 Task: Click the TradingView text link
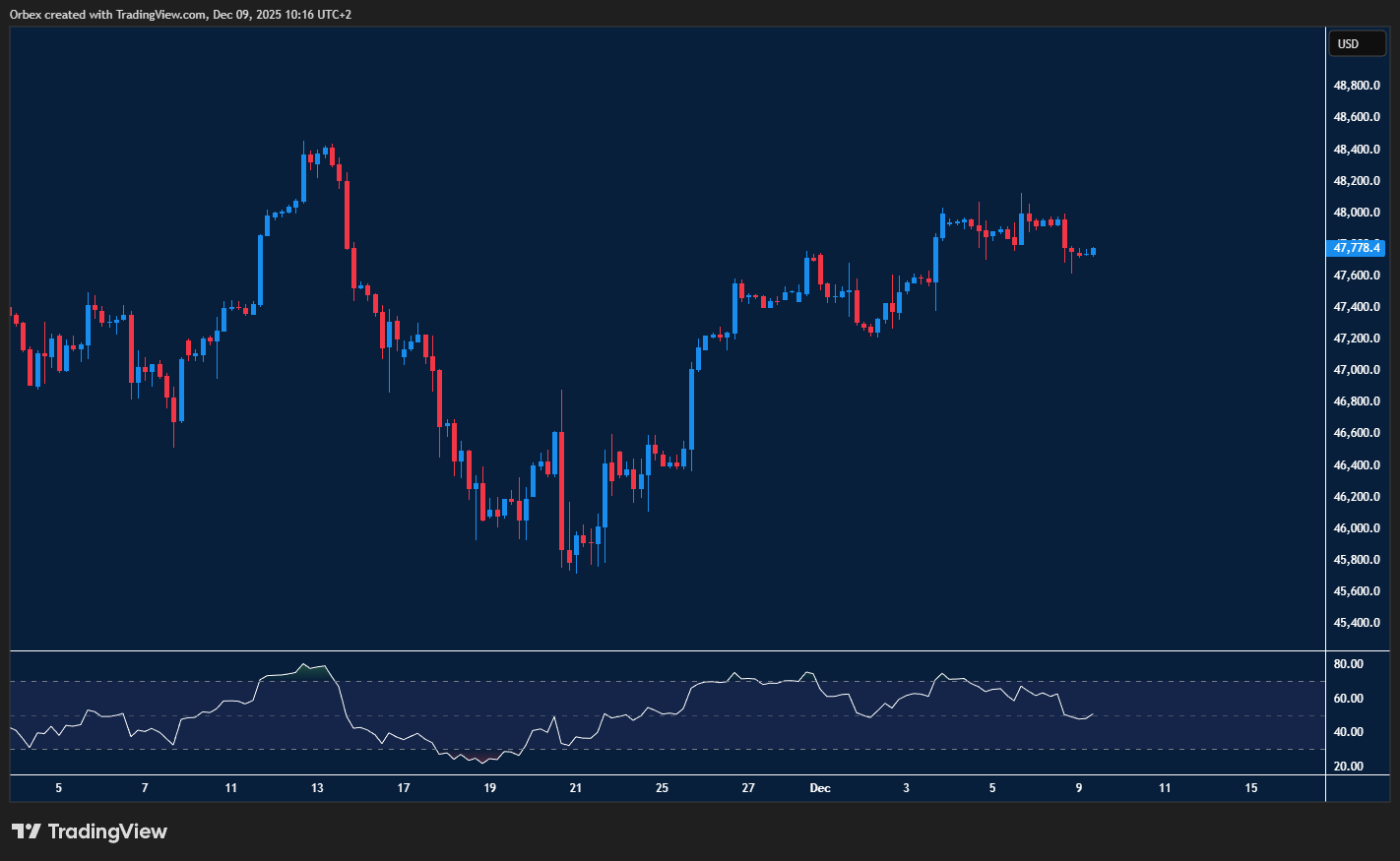point(108,831)
